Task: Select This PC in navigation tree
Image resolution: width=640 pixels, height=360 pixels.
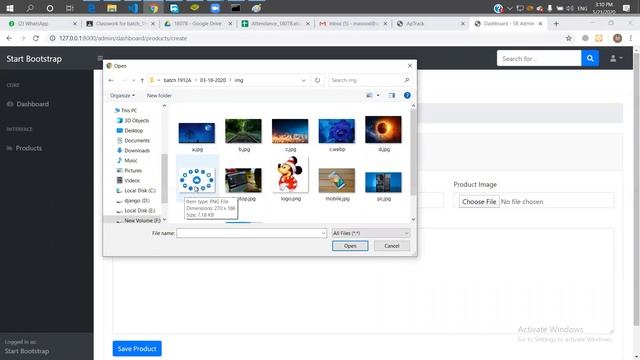Action: click(129, 111)
